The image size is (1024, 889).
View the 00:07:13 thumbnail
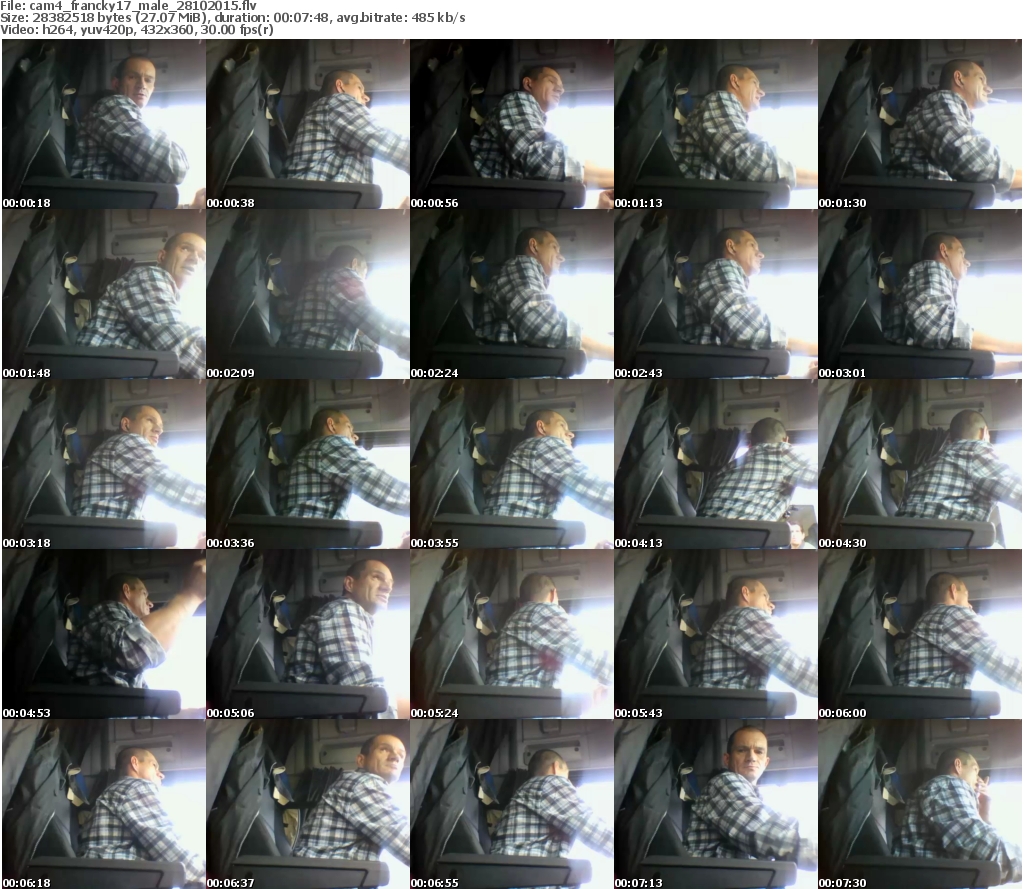[716, 804]
